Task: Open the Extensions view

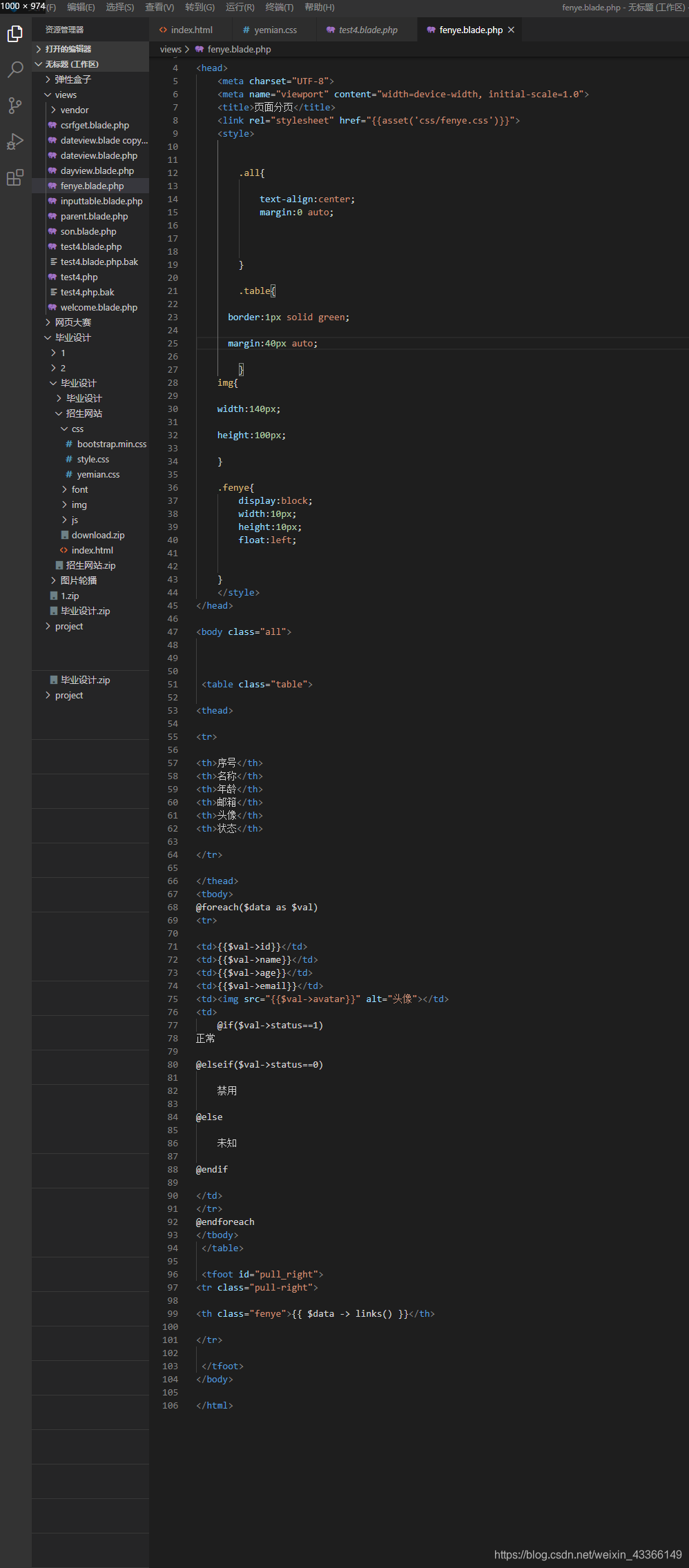Action: 15,177
